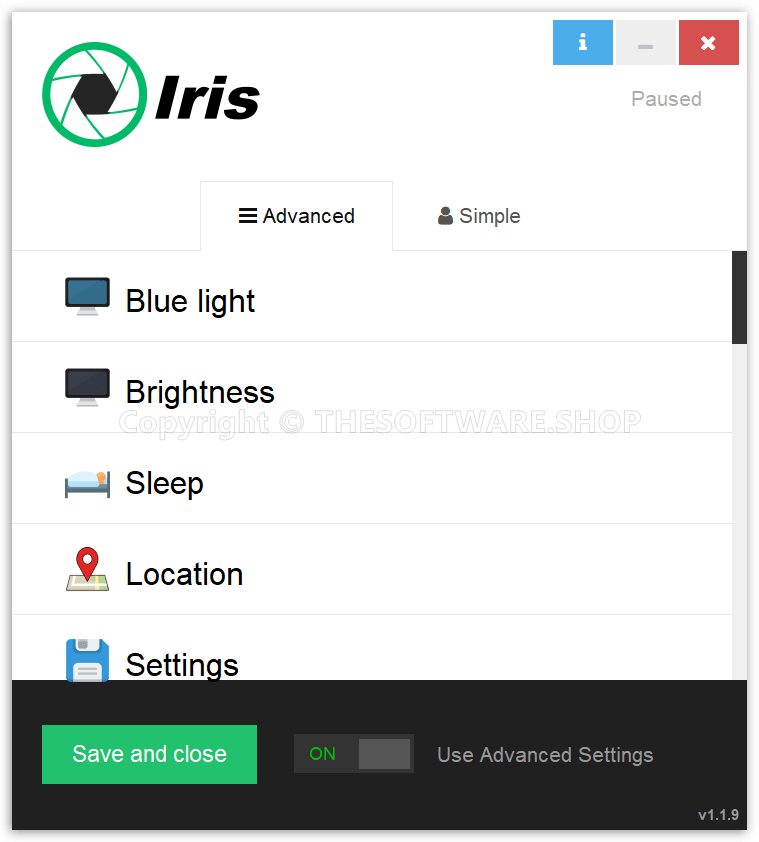Click the vertical scrollbar thumb
The image size is (759, 842).
point(739,297)
